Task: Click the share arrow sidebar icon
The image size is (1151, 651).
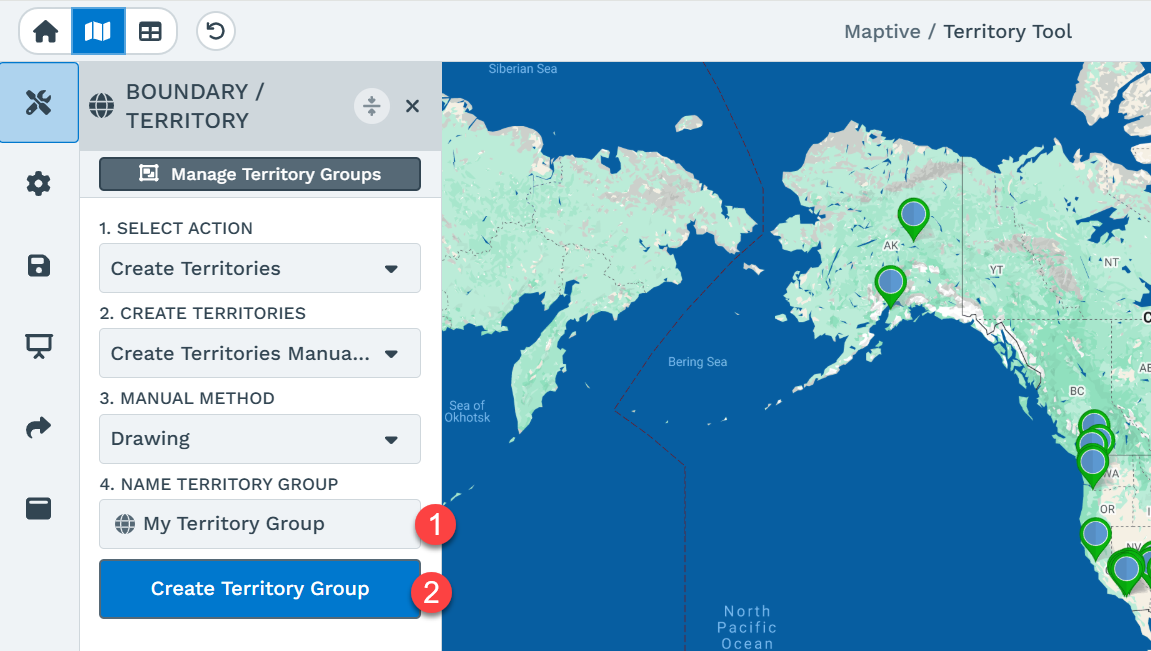Action: click(x=39, y=427)
